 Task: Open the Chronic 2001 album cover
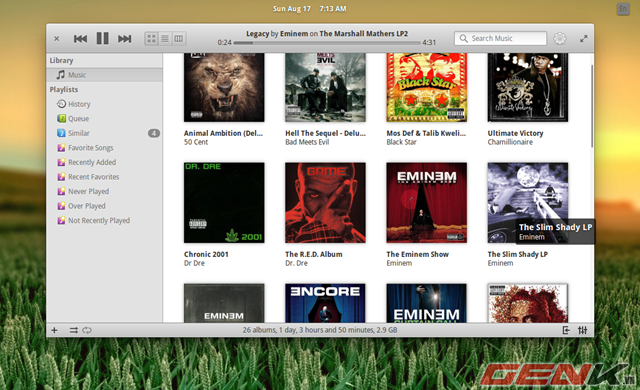pyautogui.click(x=224, y=203)
